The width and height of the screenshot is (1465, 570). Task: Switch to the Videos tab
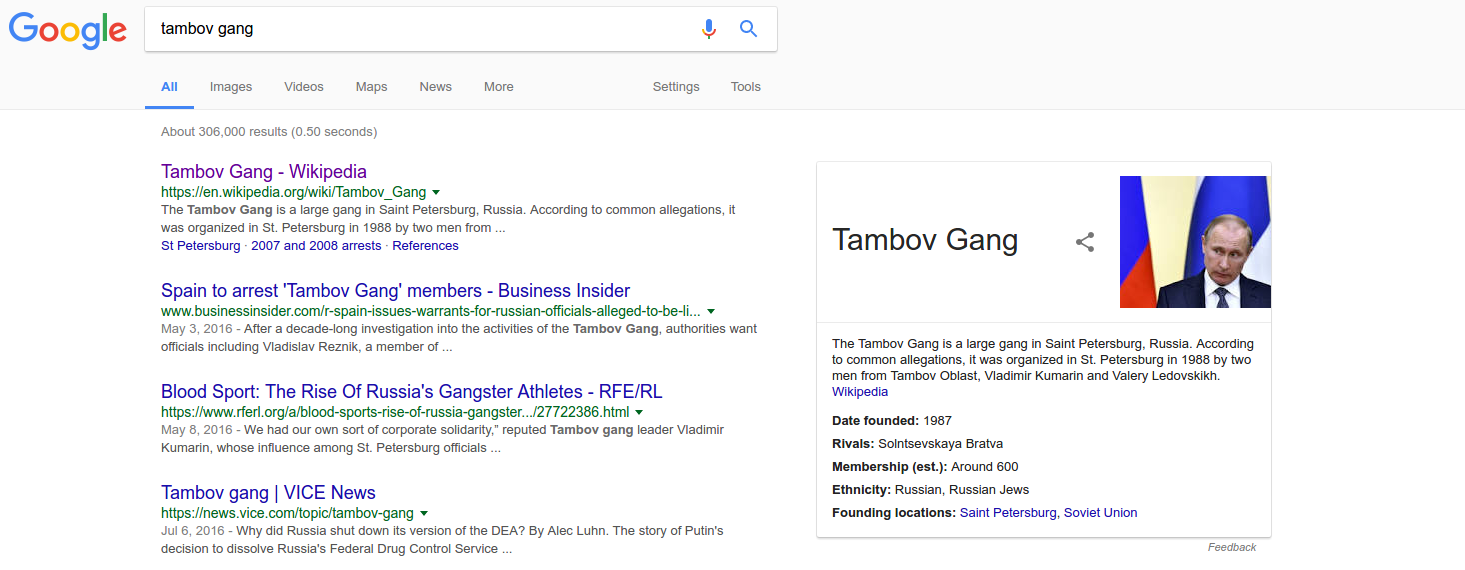(304, 87)
